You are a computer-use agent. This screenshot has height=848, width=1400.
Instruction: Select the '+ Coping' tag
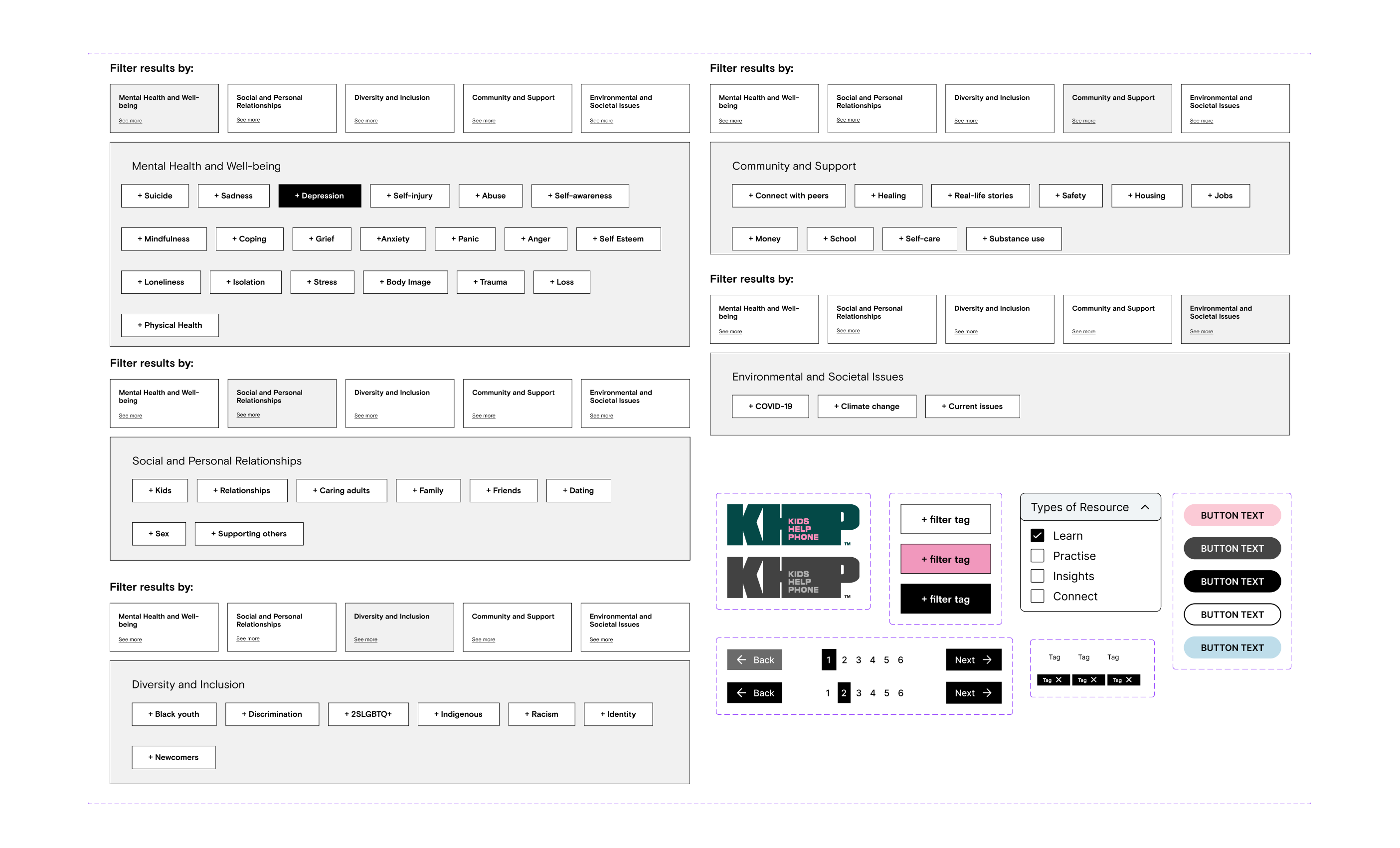(x=249, y=239)
